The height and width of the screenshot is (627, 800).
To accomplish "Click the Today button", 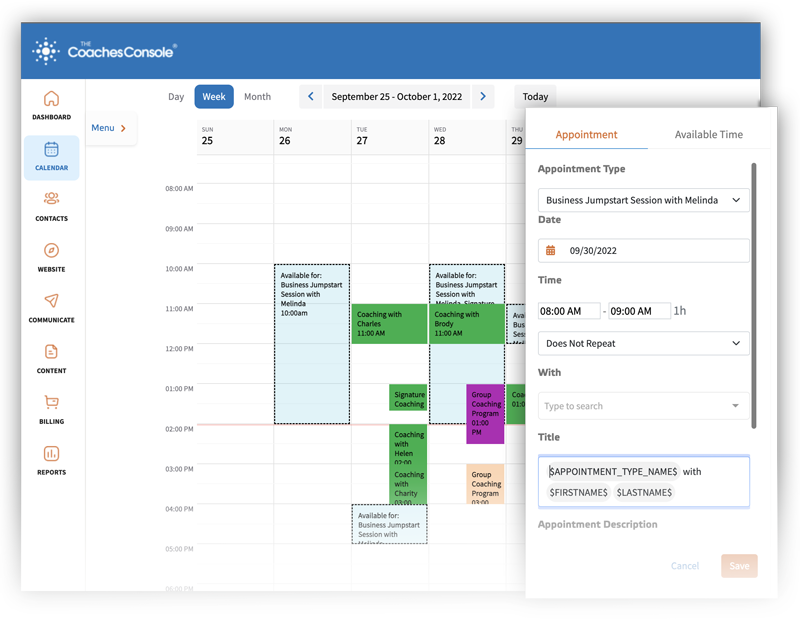I will pos(535,96).
